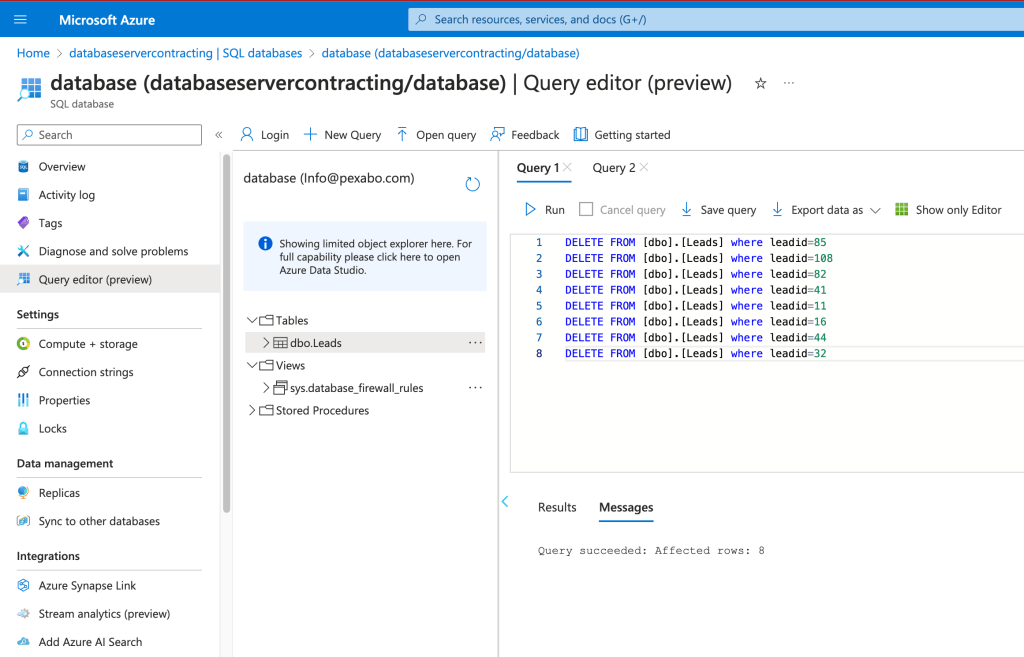
Task: Click the New Query plus icon
Action: click(x=310, y=135)
